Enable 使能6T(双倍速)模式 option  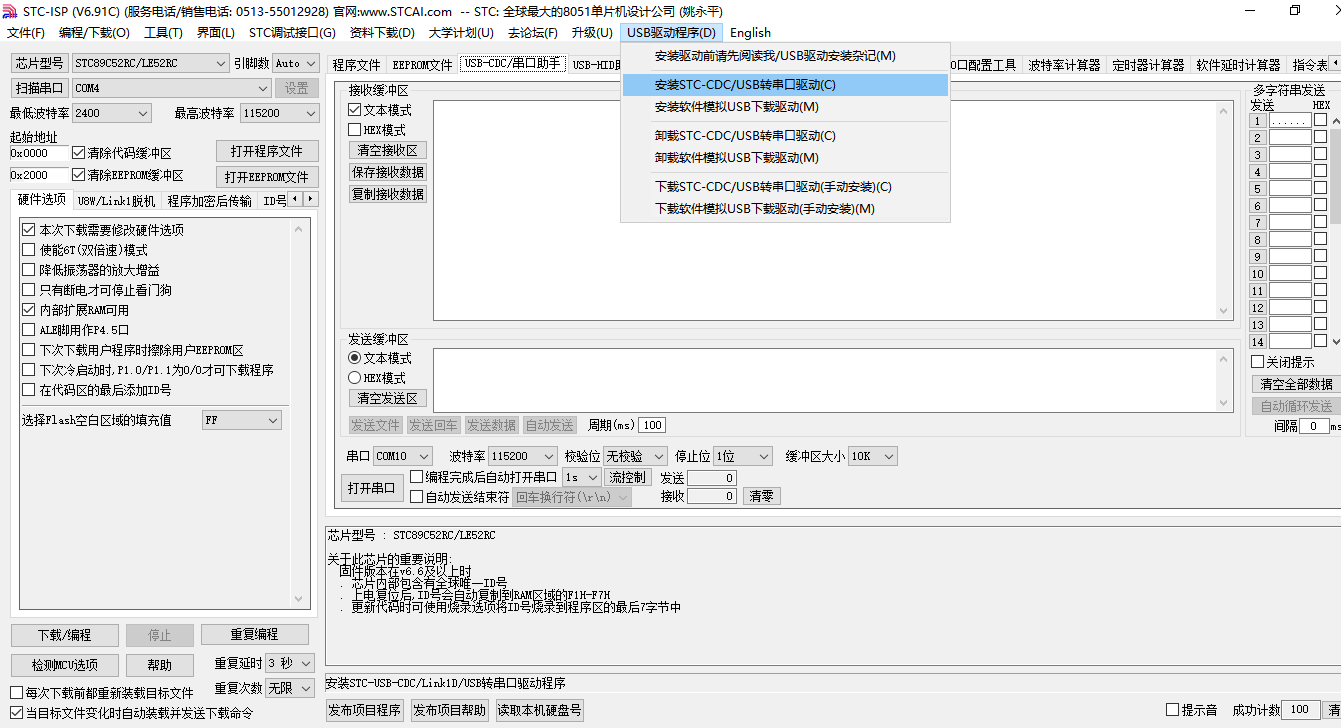pyautogui.click(x=29, y=250)
